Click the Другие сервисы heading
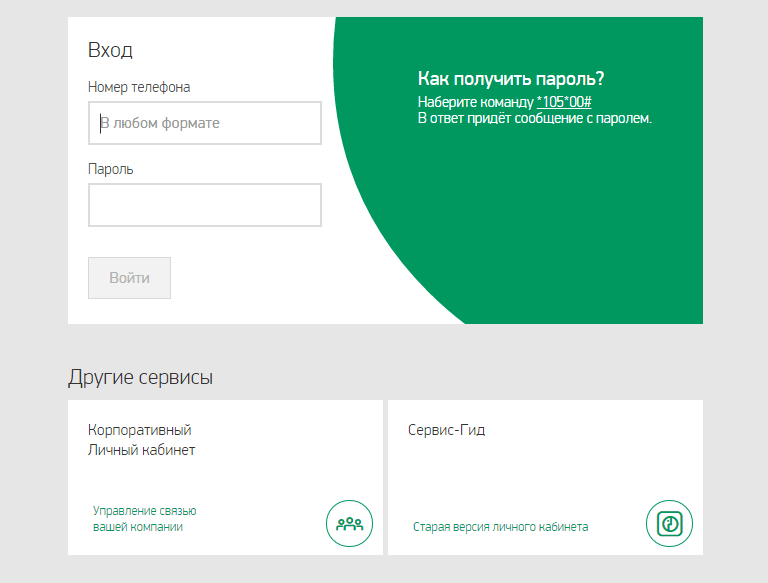 (141, 377)
